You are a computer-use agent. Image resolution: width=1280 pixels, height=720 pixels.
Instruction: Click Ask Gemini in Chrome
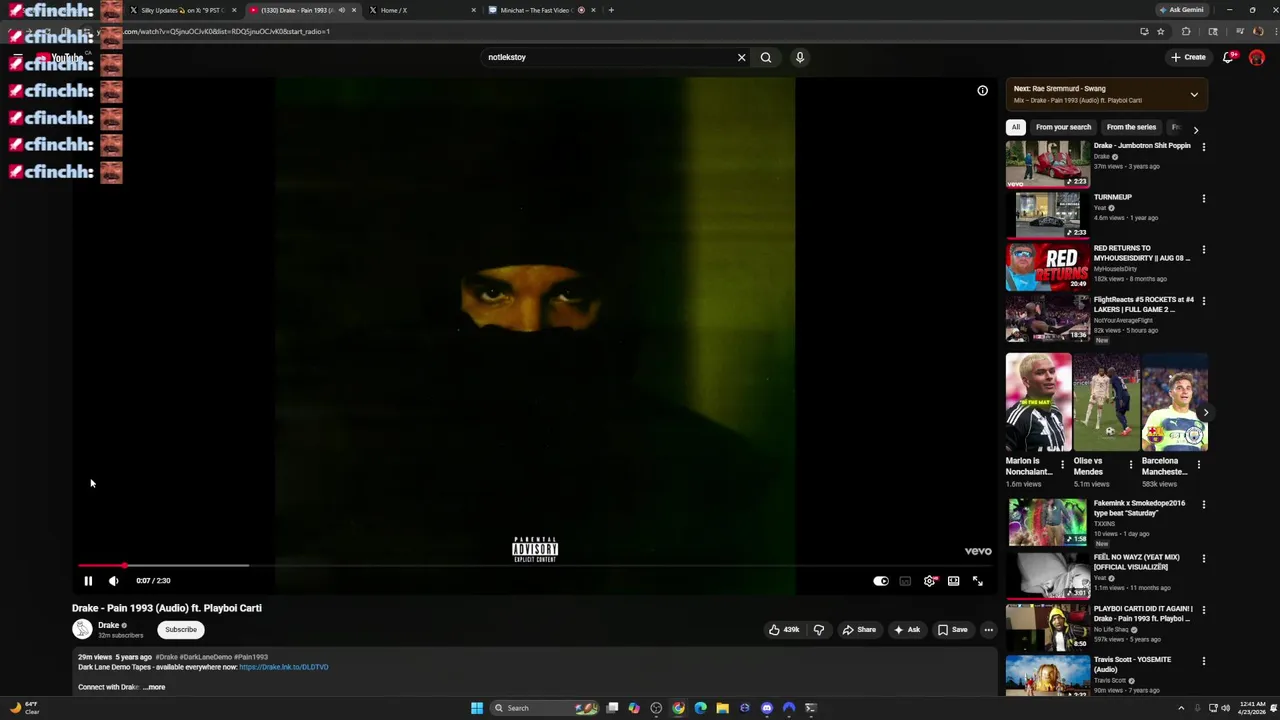tap(1182, 10)
